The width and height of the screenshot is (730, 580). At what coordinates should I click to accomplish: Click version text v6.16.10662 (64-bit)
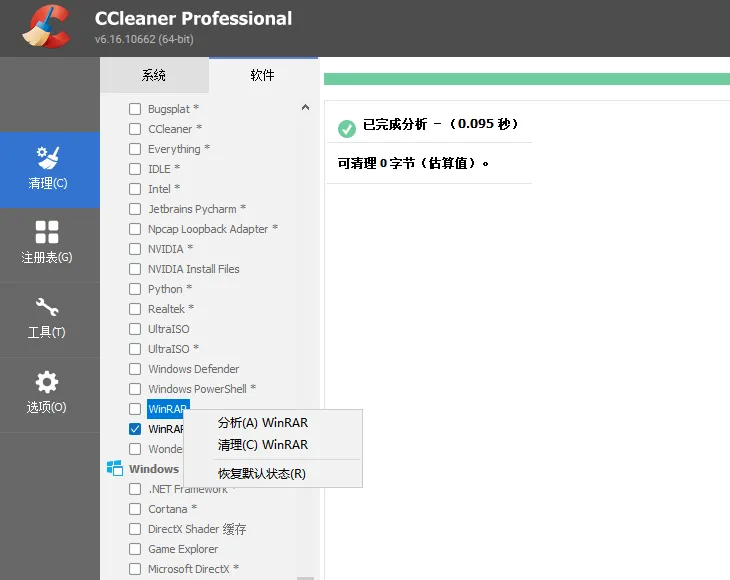point(144,39)
